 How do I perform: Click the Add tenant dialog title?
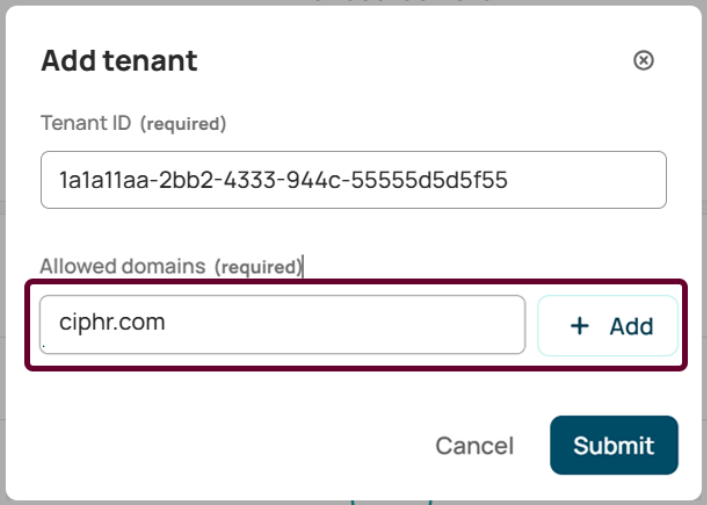tap(119, 61)
